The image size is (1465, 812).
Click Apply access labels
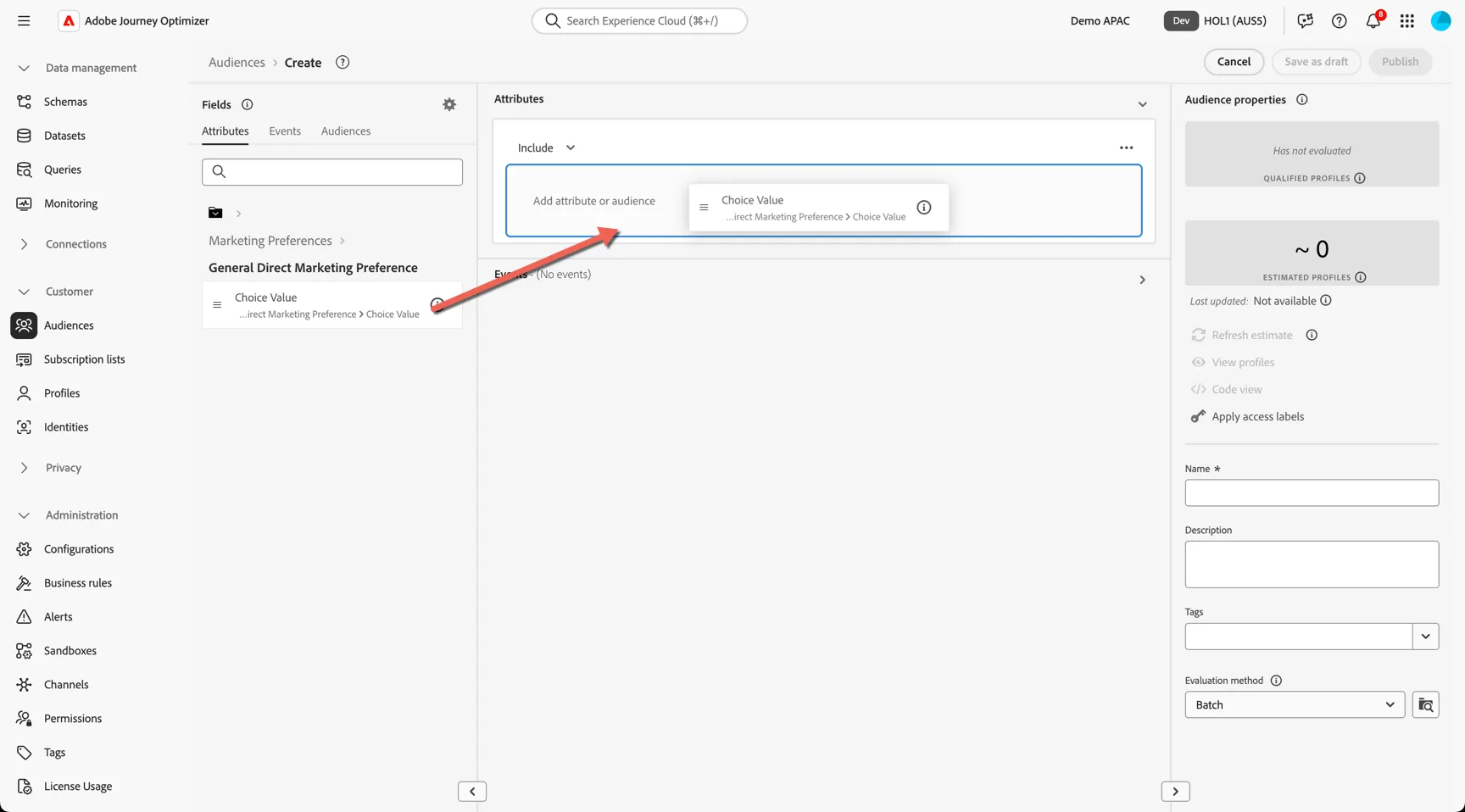point(1257,416)
